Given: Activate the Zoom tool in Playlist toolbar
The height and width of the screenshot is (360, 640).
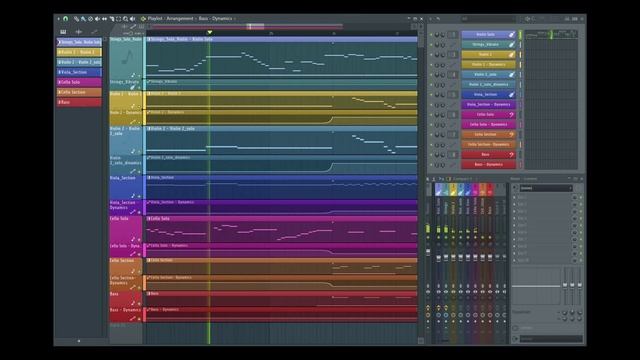Looking at the screenshot, I should click(x=126, y=19).
